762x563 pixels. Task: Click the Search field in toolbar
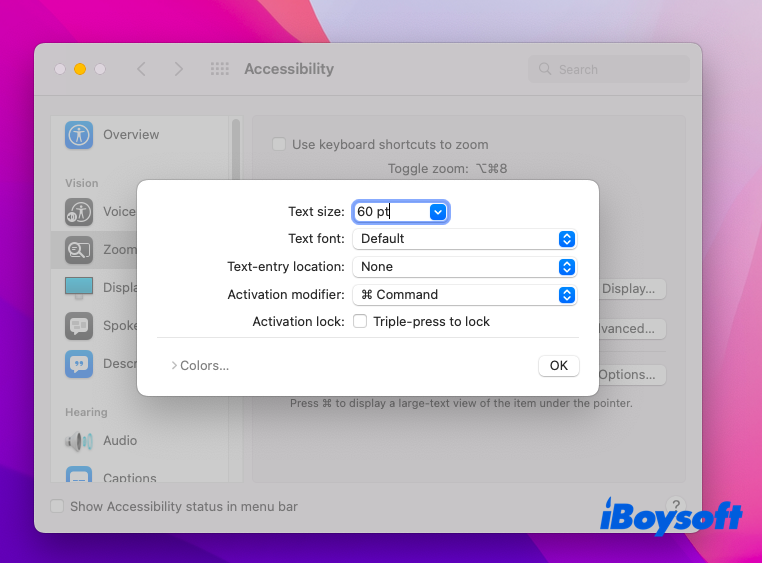point(608,69)
